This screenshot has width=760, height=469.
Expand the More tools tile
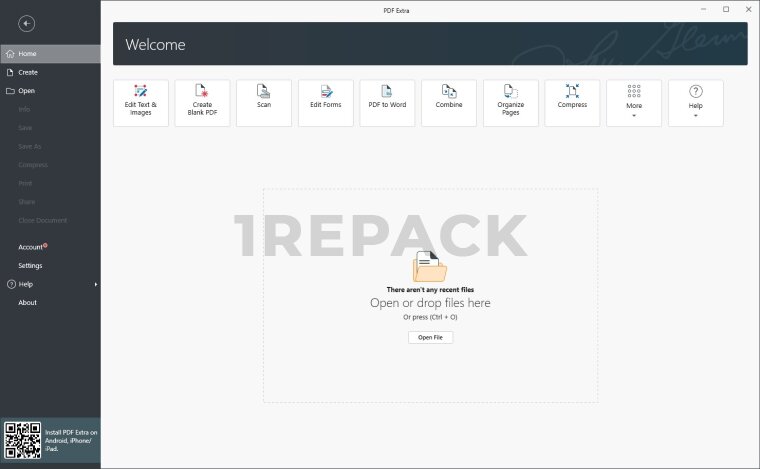coord(634,103)
